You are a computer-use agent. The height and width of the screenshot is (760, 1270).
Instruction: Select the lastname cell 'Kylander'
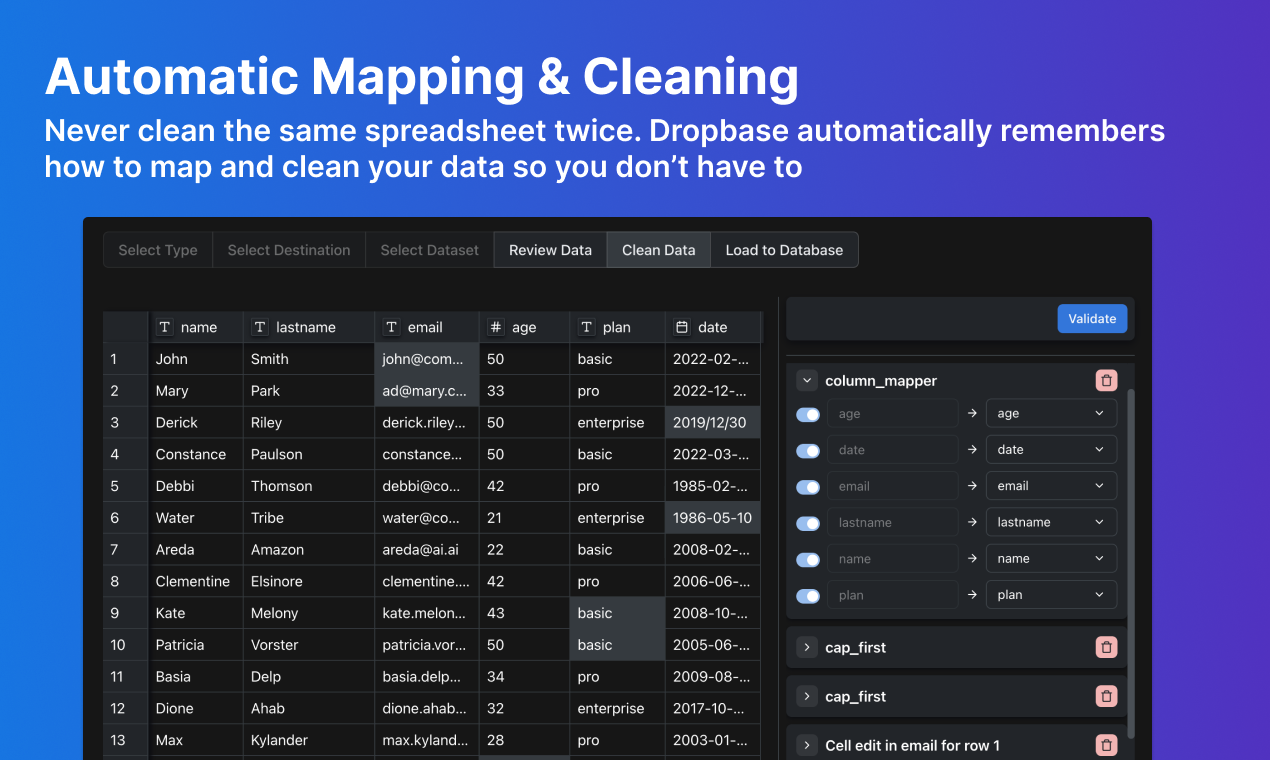point(309,740)
